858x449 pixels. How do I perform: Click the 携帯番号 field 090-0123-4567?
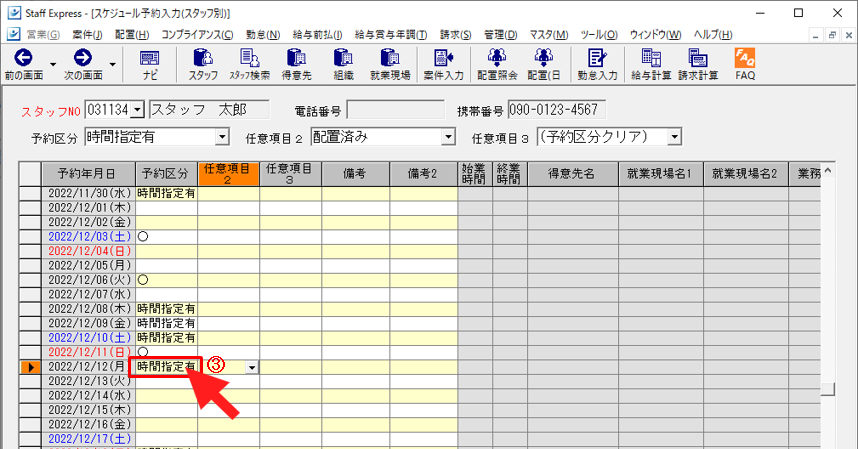click(x=556, y=110)
